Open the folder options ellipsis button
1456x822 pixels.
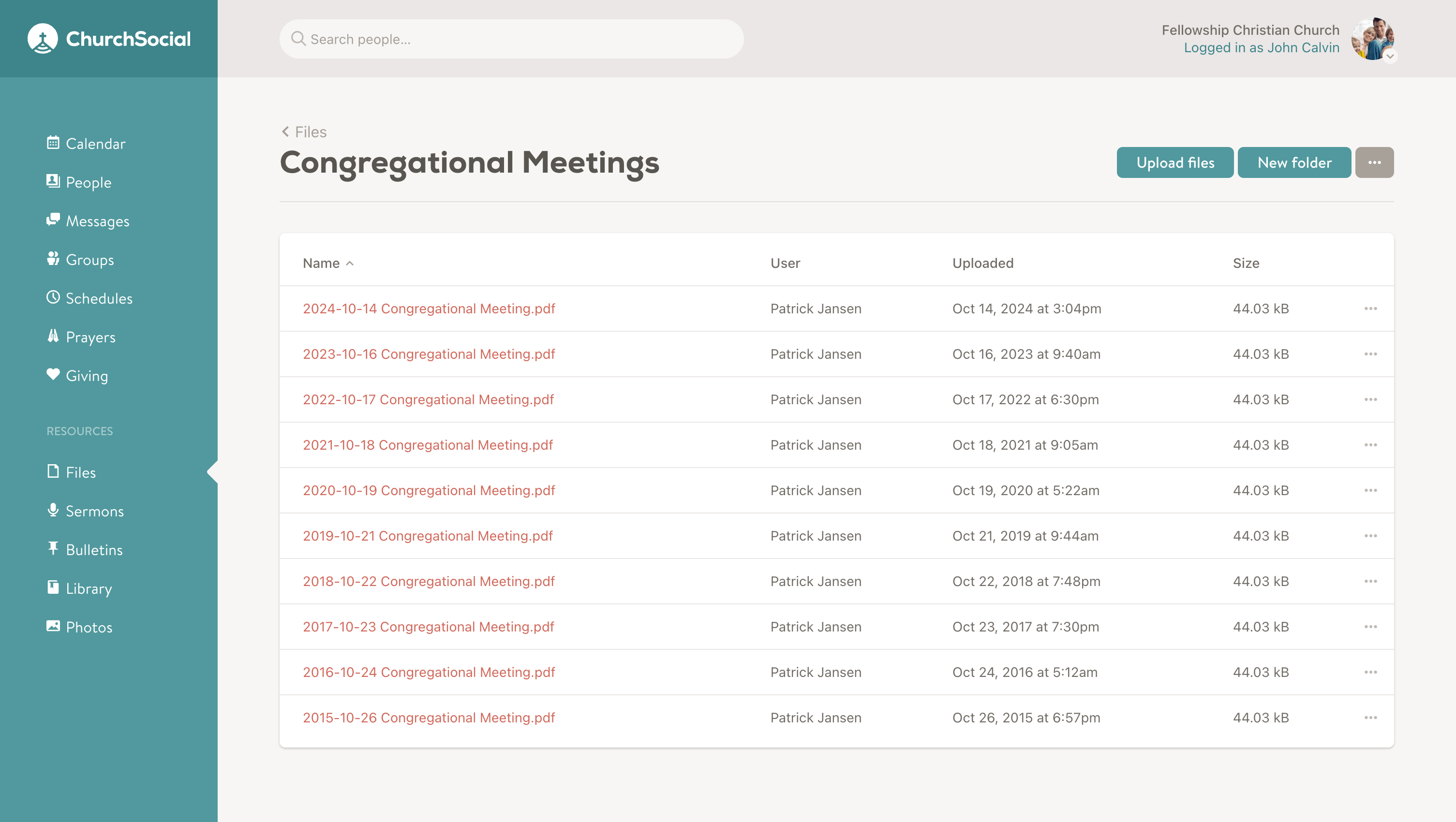[1374, 162]
